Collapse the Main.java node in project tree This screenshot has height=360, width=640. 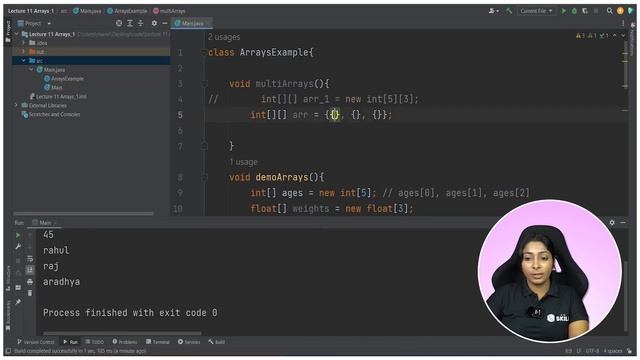31,69
